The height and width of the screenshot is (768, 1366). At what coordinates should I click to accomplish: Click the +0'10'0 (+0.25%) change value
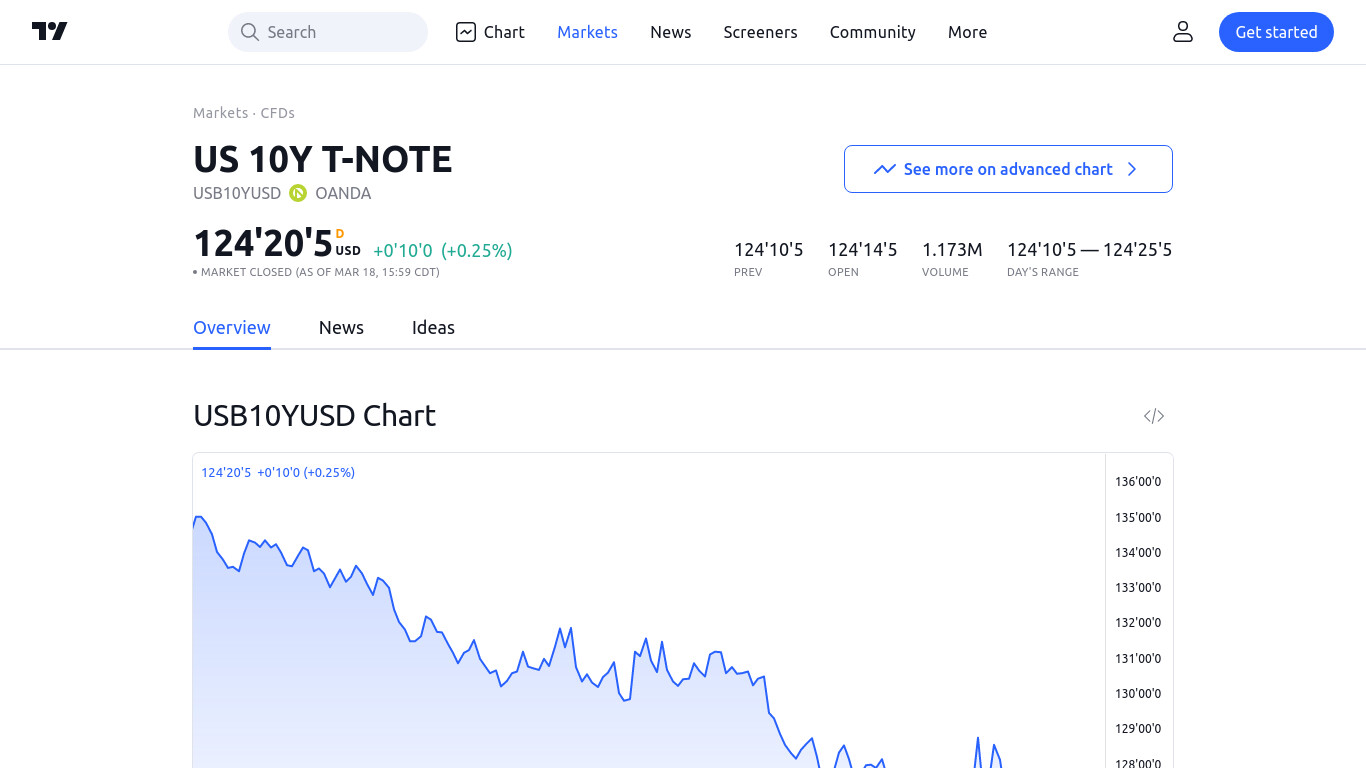point(443,251)
